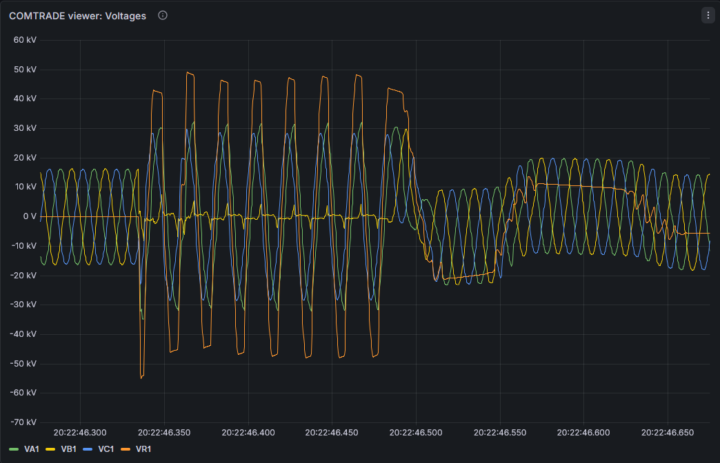This screenshot has height=463, width=720.
Task: Click the 60 kV y-axis label
Action: coord(25,40)
